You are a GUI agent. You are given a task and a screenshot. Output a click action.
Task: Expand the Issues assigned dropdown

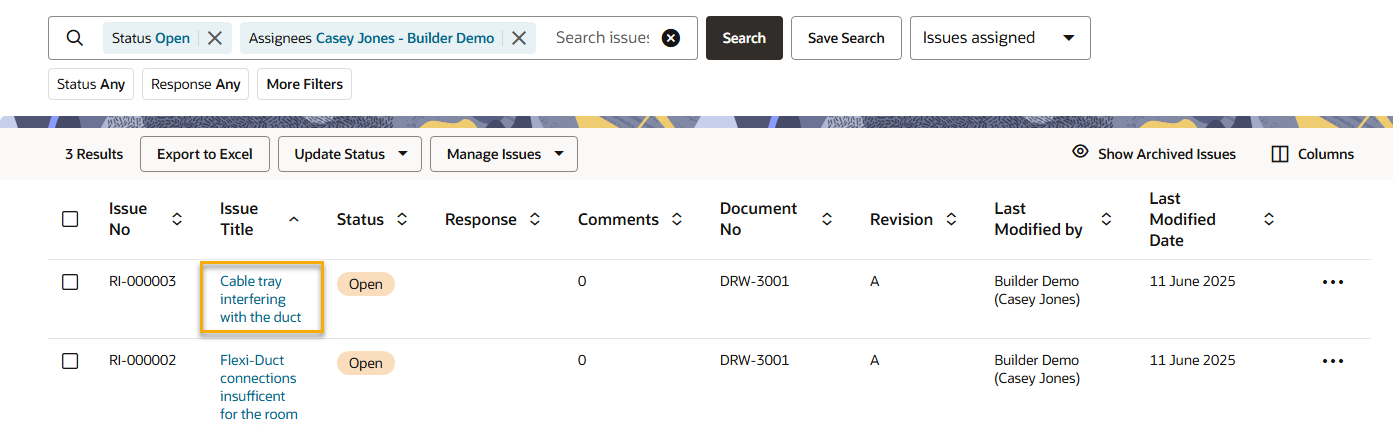point(999,38)
